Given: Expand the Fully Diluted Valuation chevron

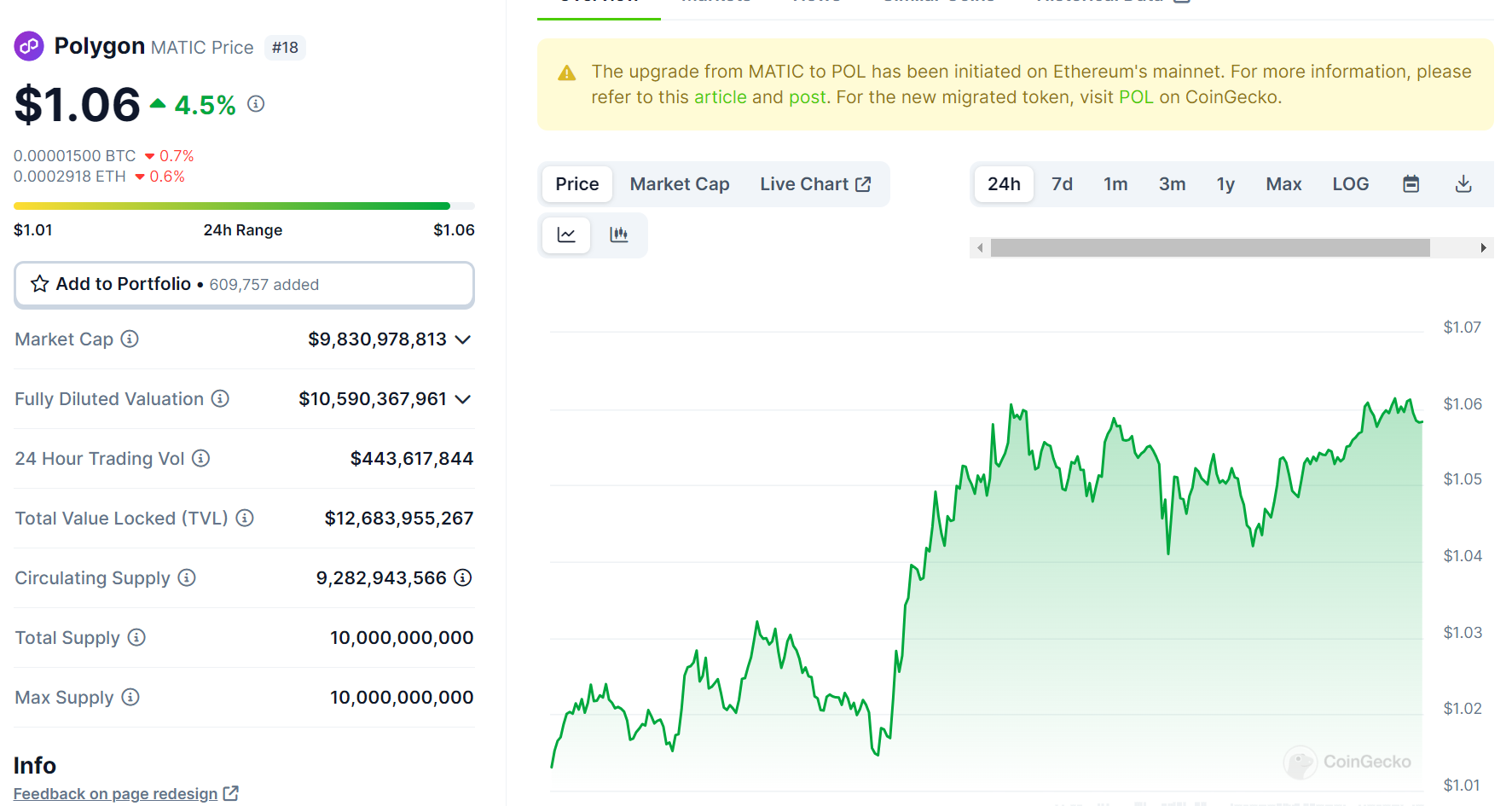Looking at the screenshot, I should tap(463, 399).
